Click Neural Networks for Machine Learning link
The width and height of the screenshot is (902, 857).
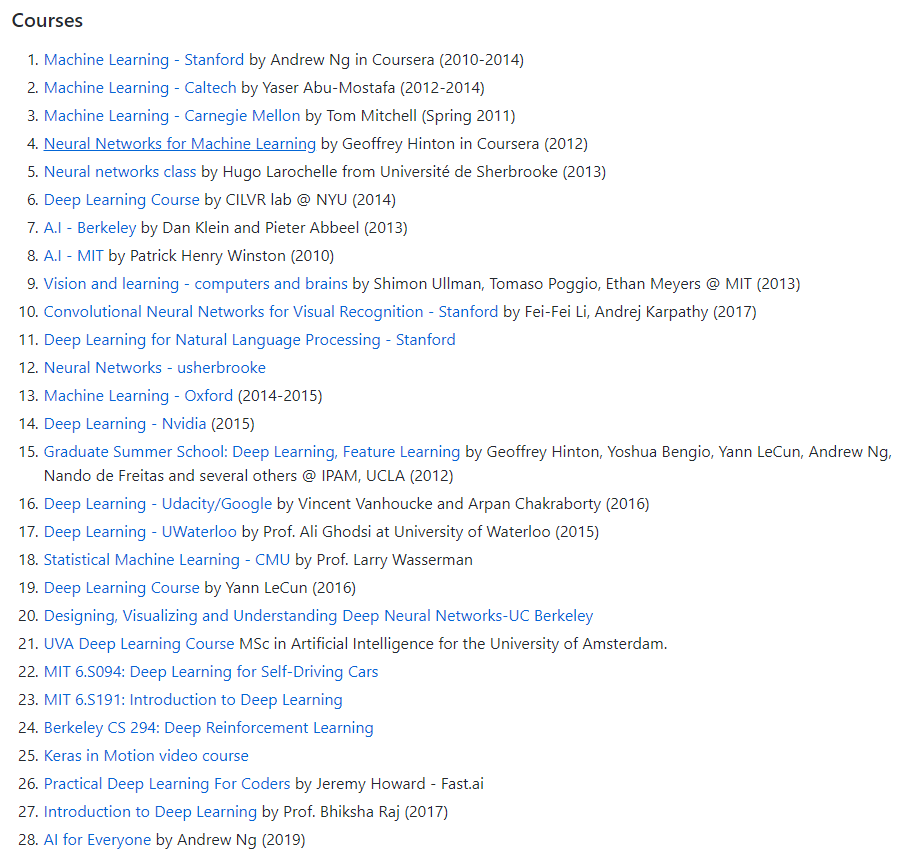(x=179, y=144)
